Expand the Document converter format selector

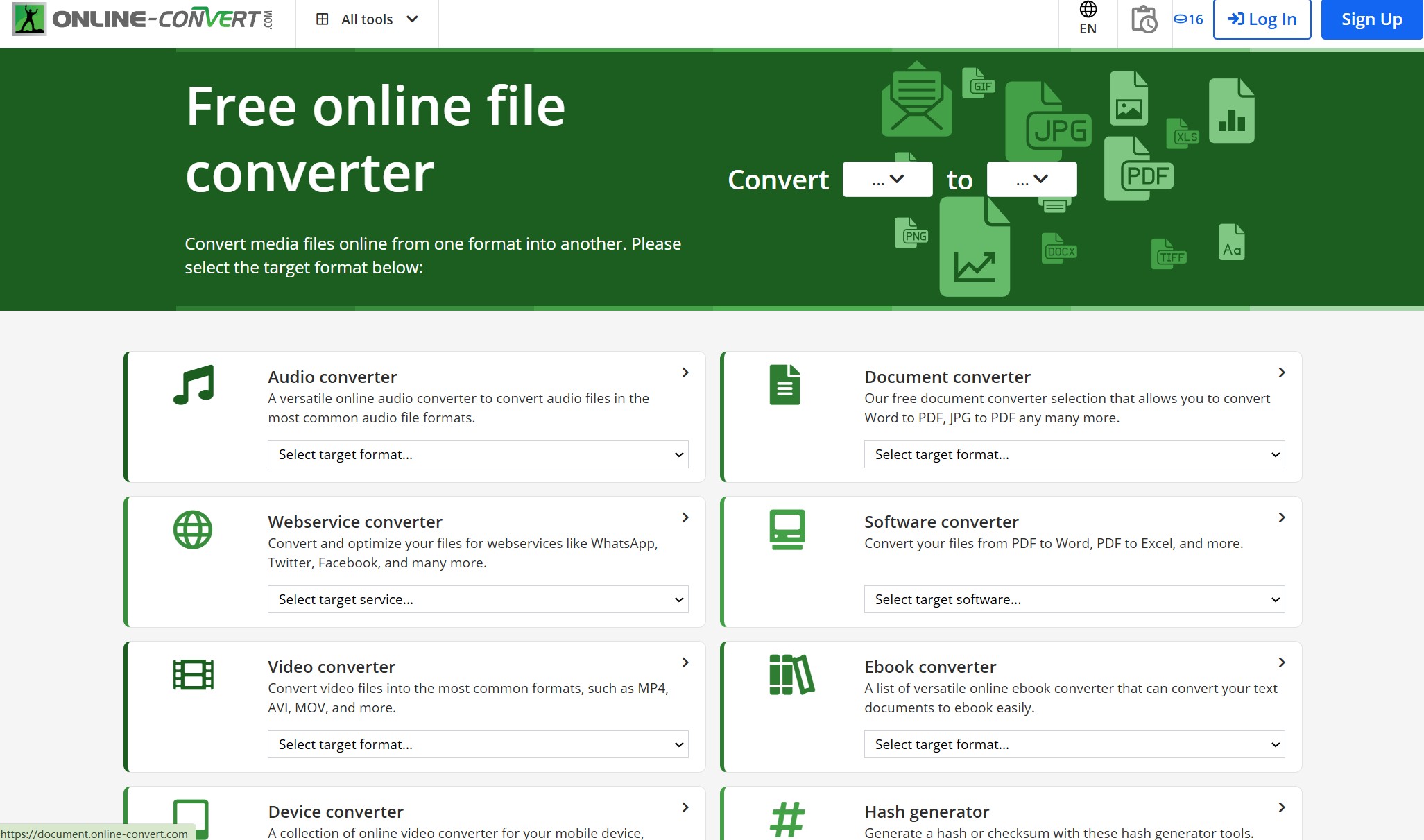[x=1075, y=454]
